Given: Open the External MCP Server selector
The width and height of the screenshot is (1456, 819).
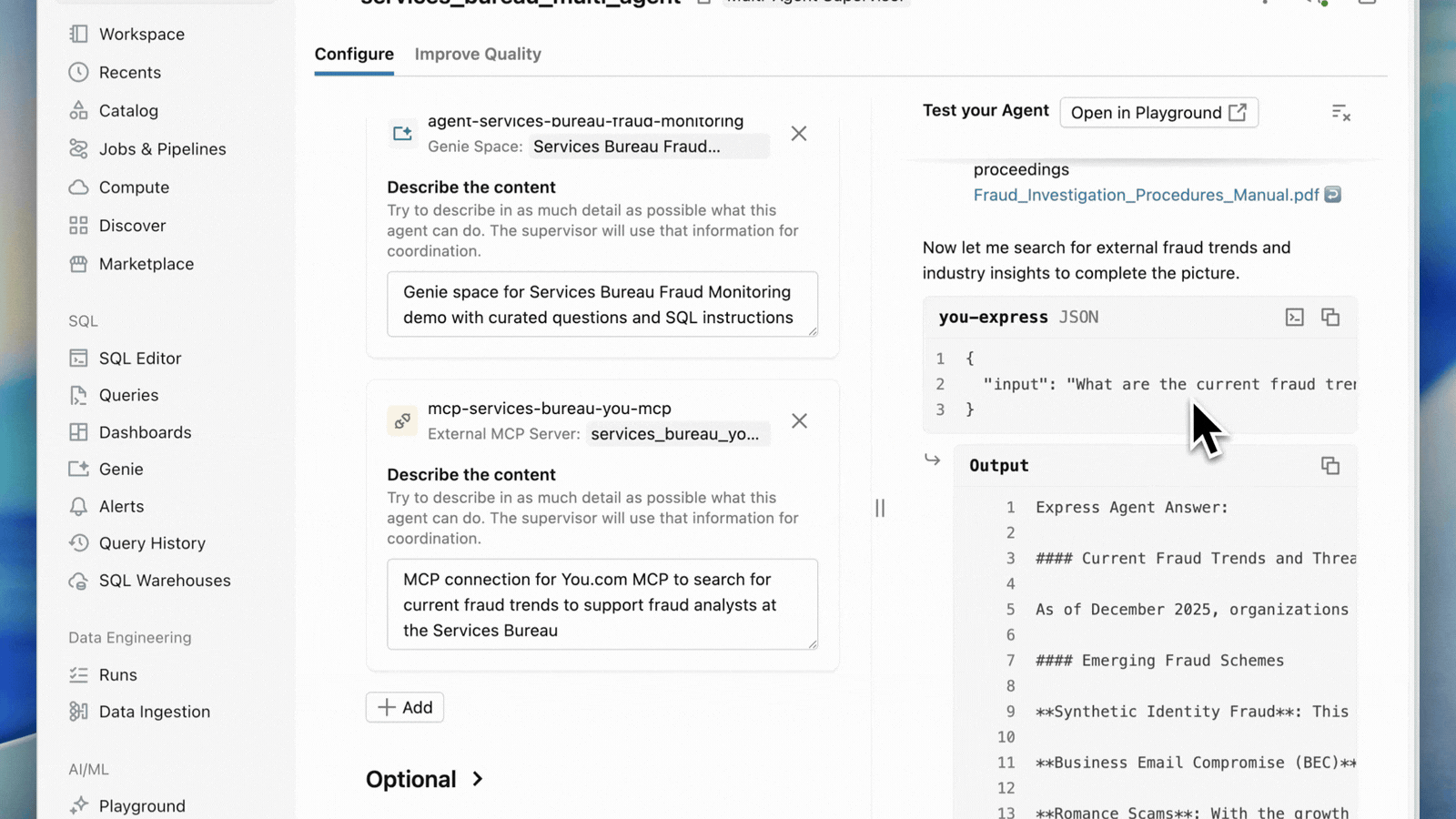Looking at the screenshot, I should [x=677, y=434].
